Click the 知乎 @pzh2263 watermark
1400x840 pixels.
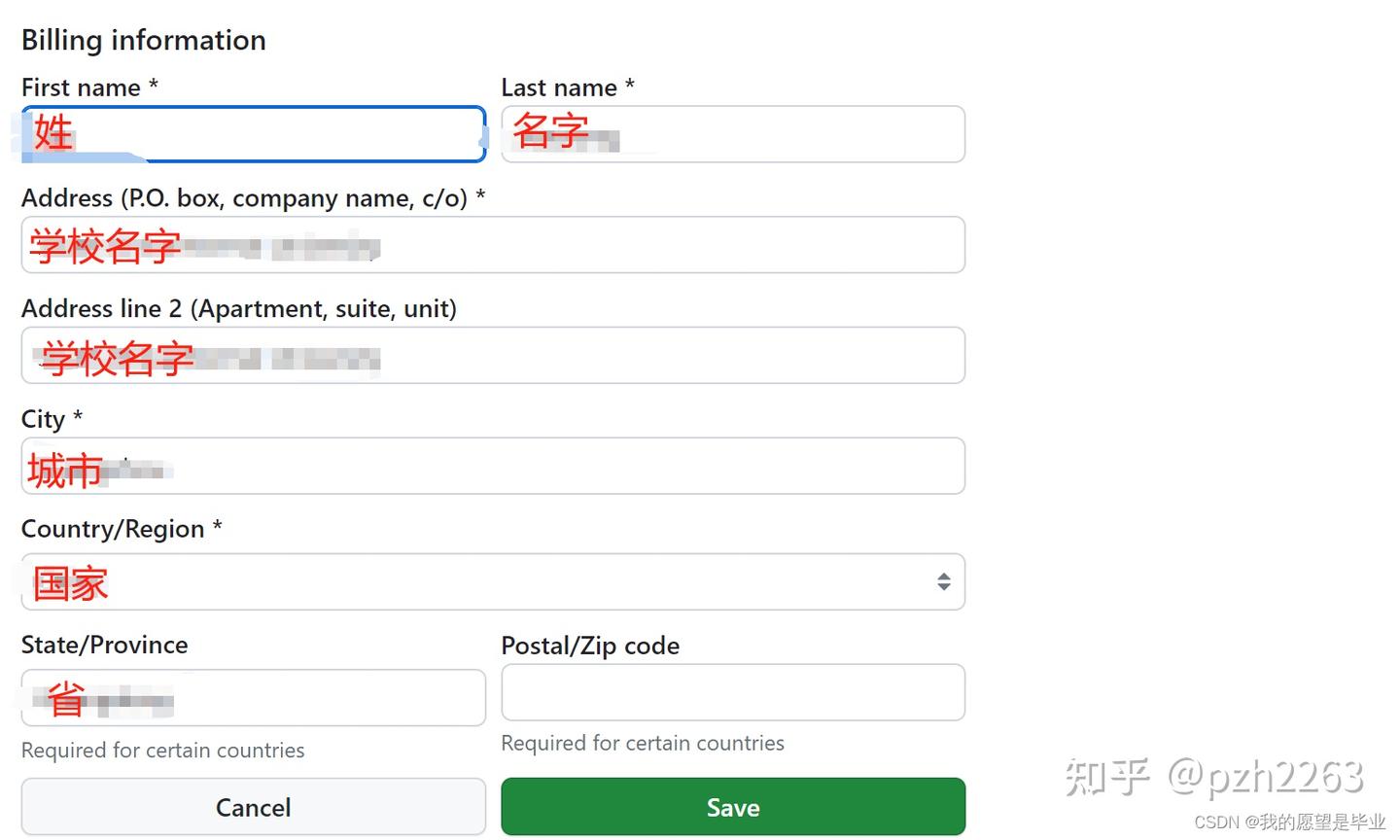tap(1213, 773)
